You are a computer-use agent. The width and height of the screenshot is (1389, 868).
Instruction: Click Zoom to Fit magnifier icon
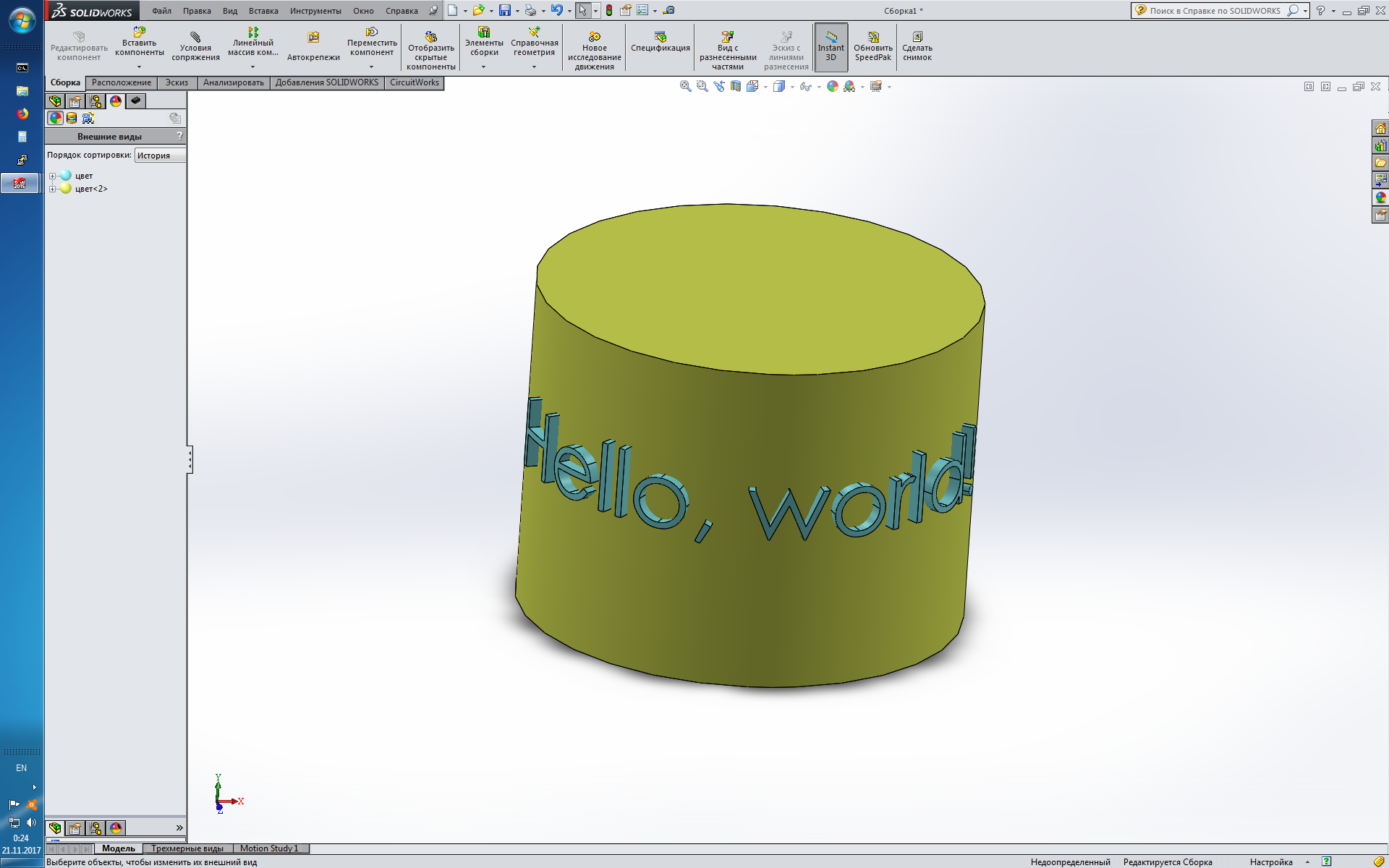coord(685,86)
